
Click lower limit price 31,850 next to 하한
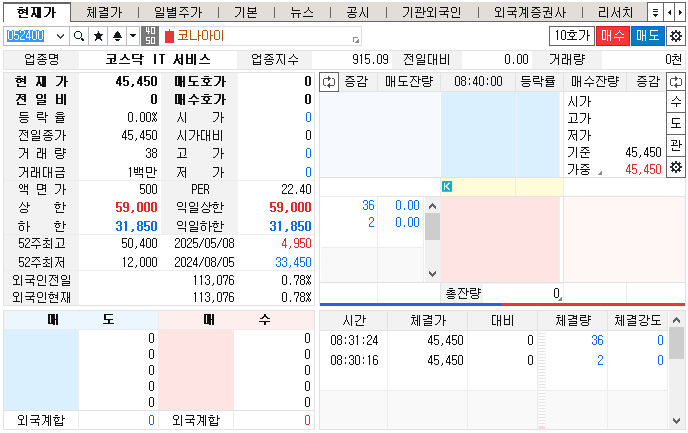coord(136,226)
